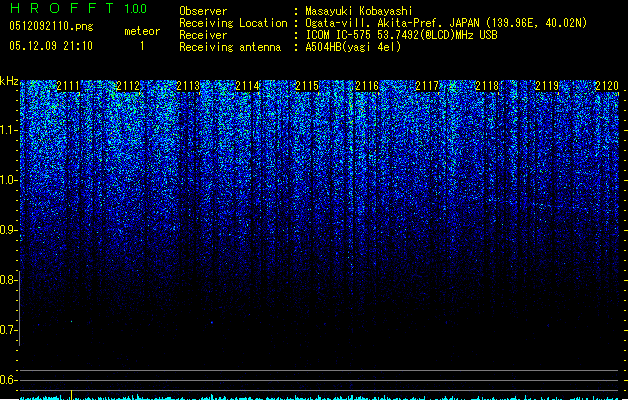629x400 pixels.
Task: Click the 2111 time marker
Action: tap(68, 86)
